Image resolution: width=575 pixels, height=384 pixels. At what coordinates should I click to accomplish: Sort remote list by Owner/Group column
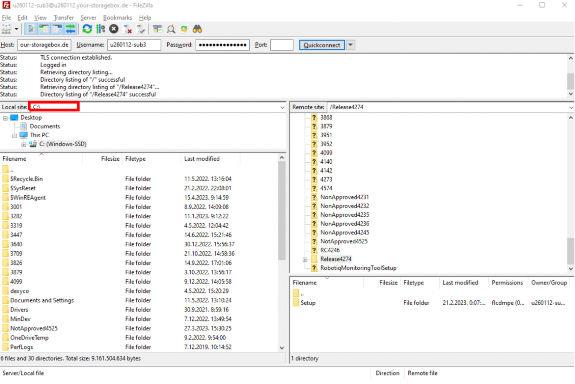549,282
